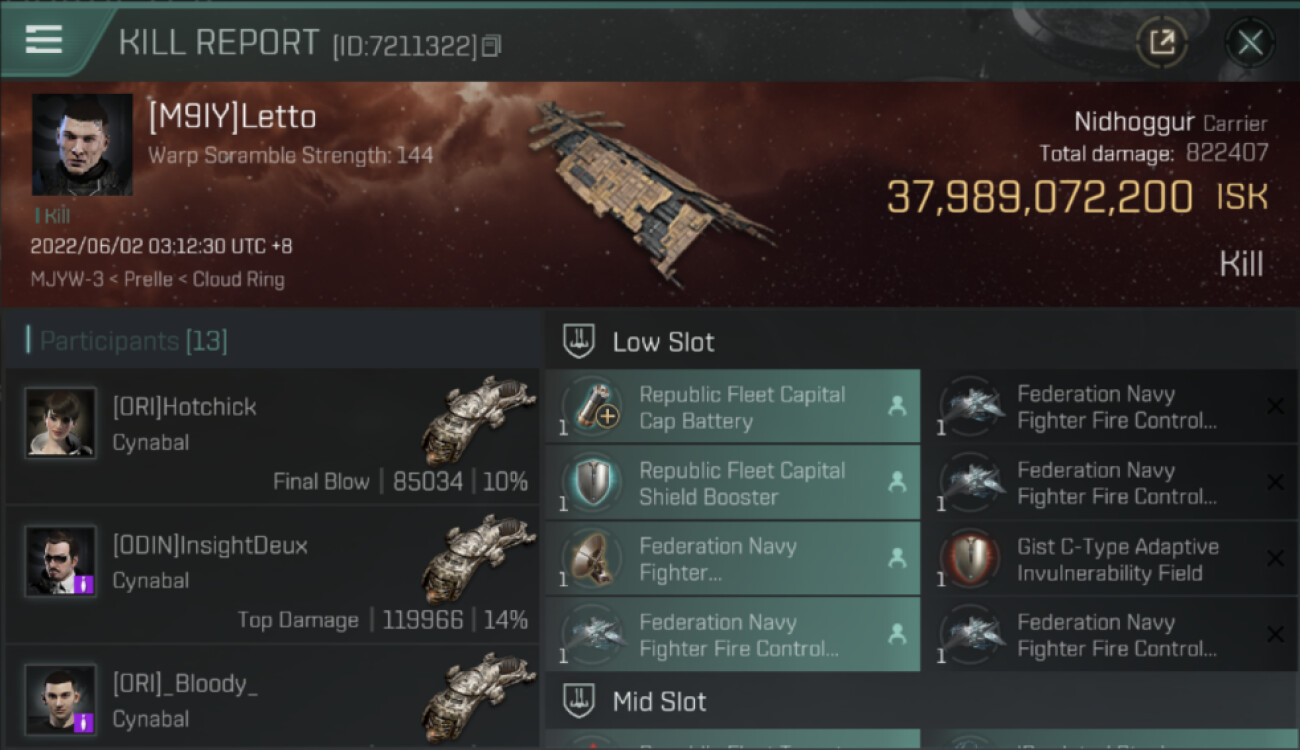This screenshot has width=1300, height=750.
Task: Open the Low Slot section header
Action: pos(663,342)
